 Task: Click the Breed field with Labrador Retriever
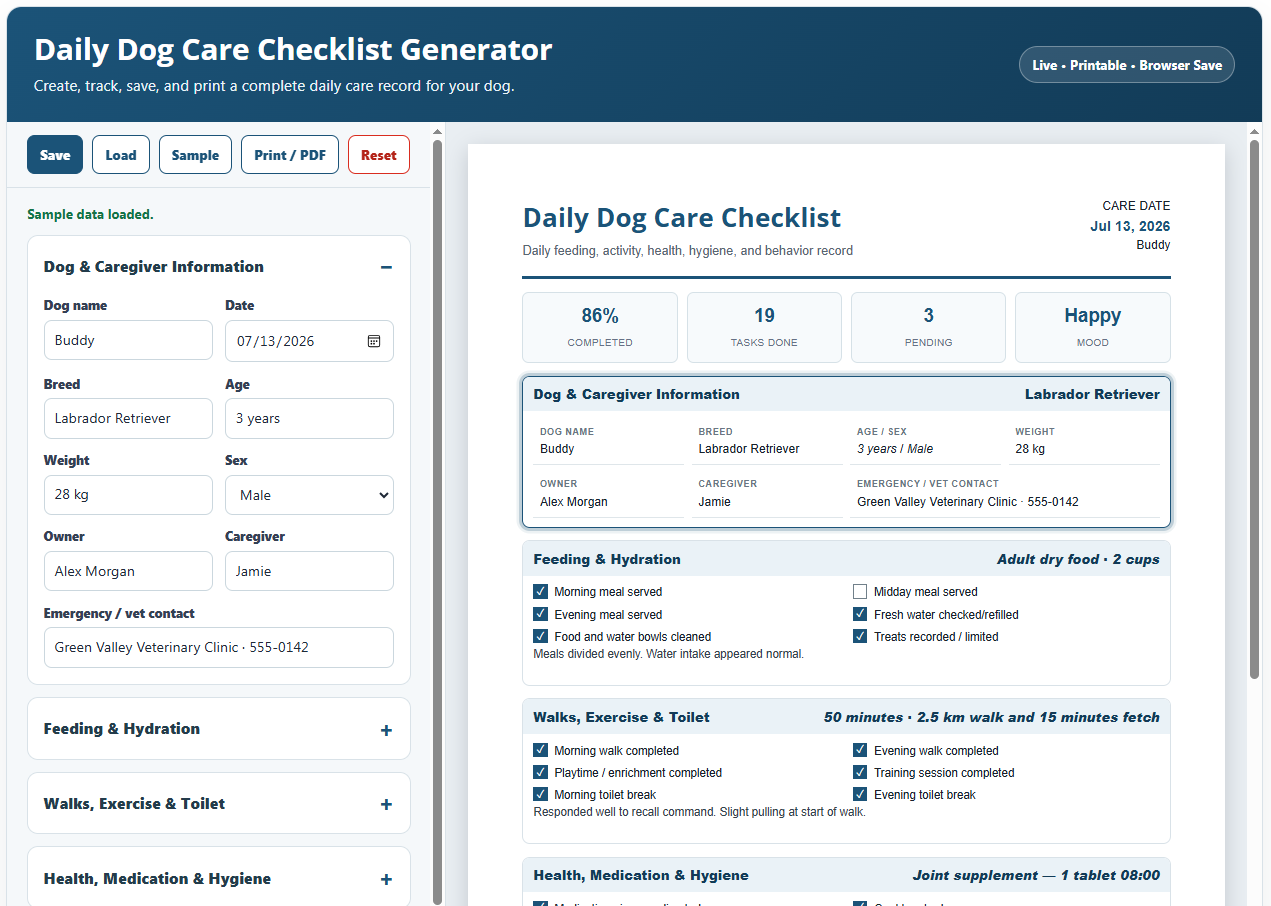coord(128,418)
